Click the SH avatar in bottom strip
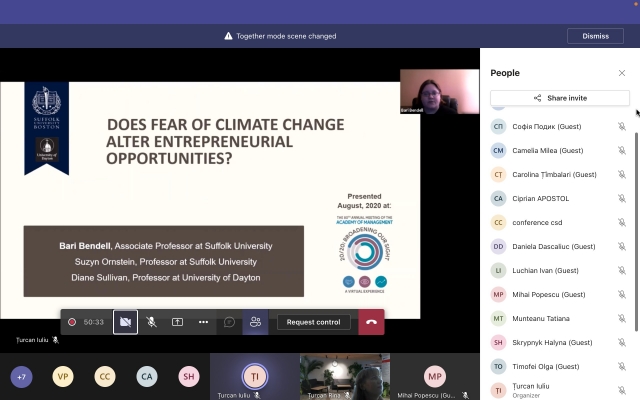Image resolution: width=640 pixels, height=400 pixels. point(189,376)
